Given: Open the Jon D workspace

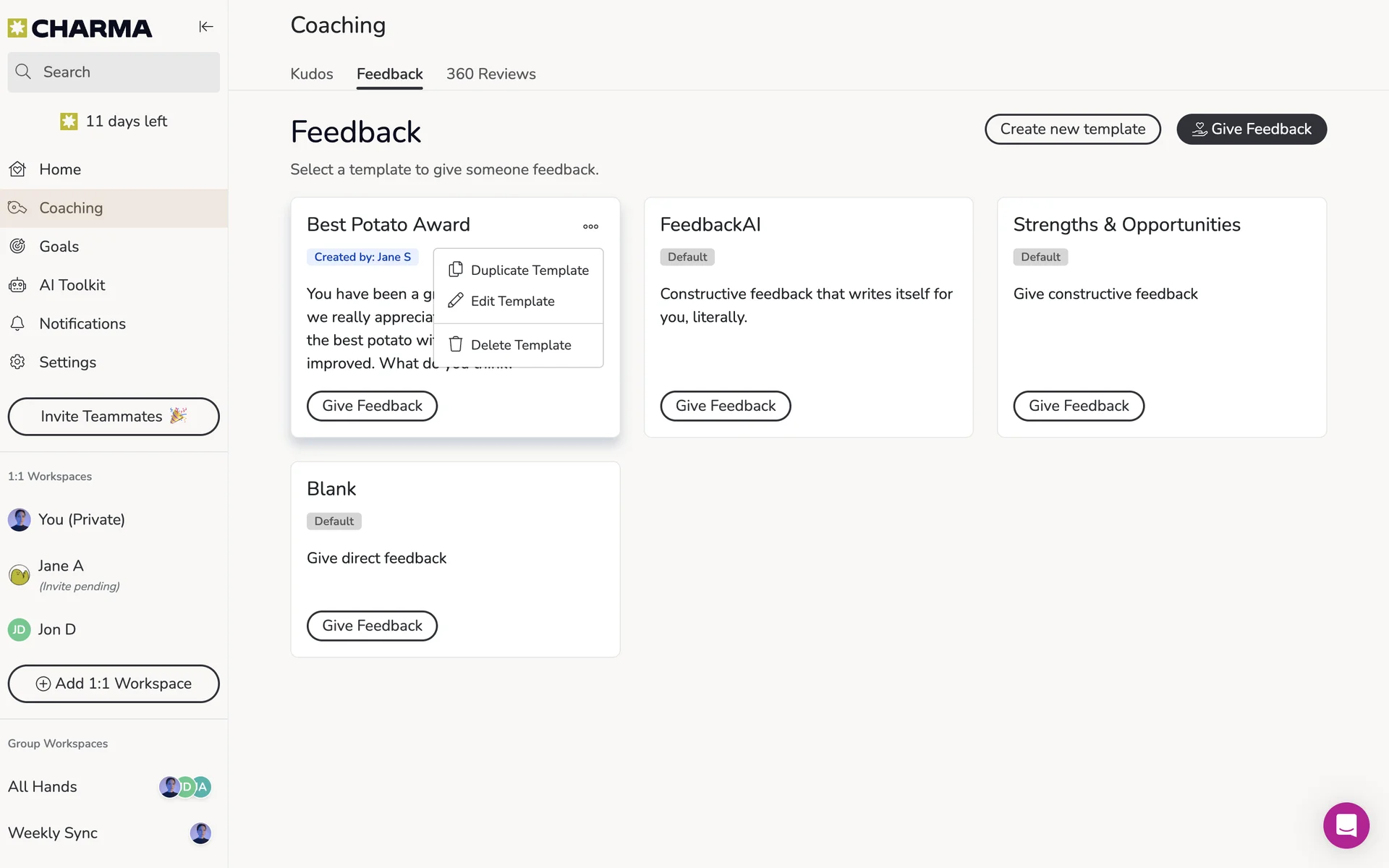Looking at the screenshot, I should point(56,629).
